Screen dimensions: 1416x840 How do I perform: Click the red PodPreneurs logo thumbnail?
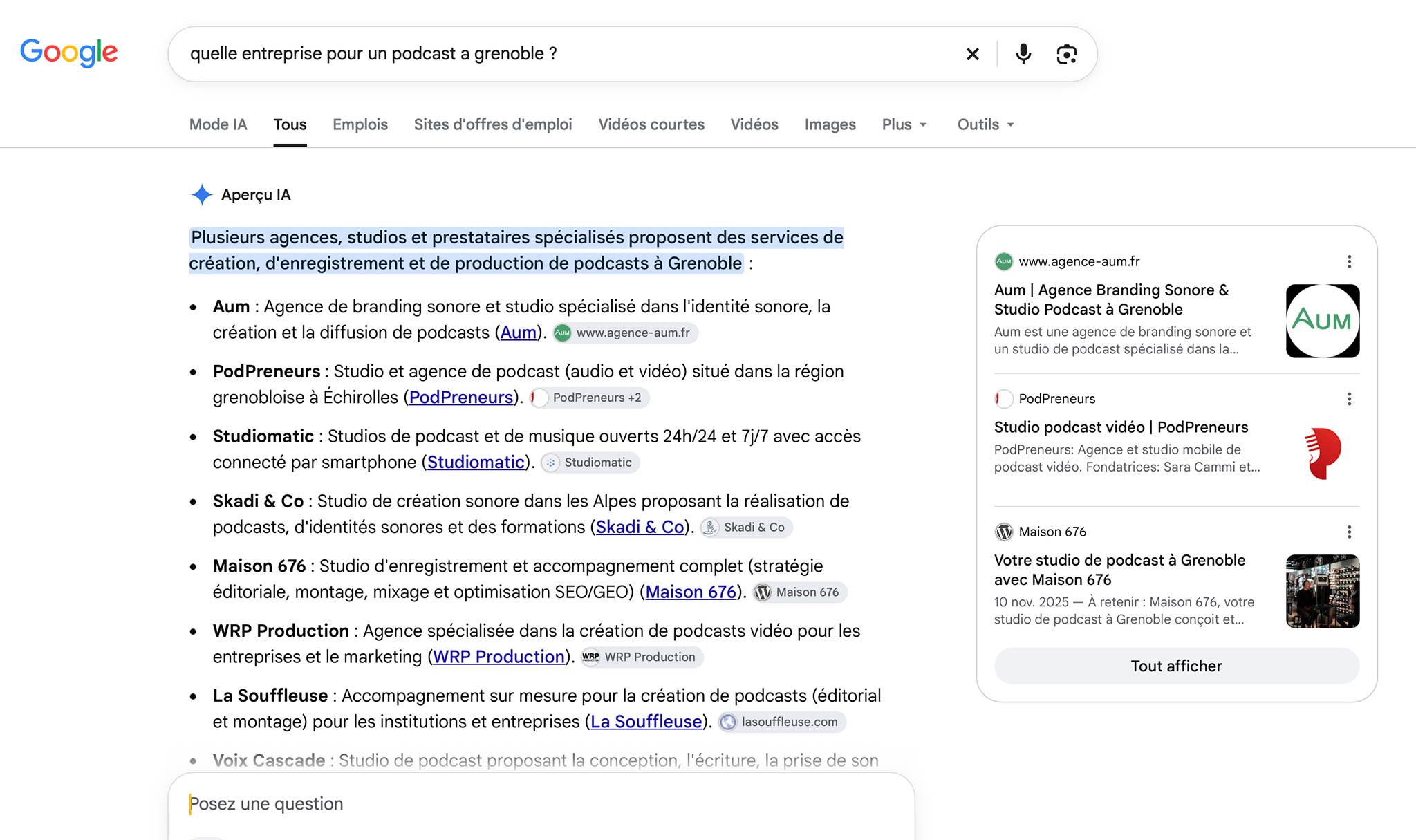(1323, 454)
